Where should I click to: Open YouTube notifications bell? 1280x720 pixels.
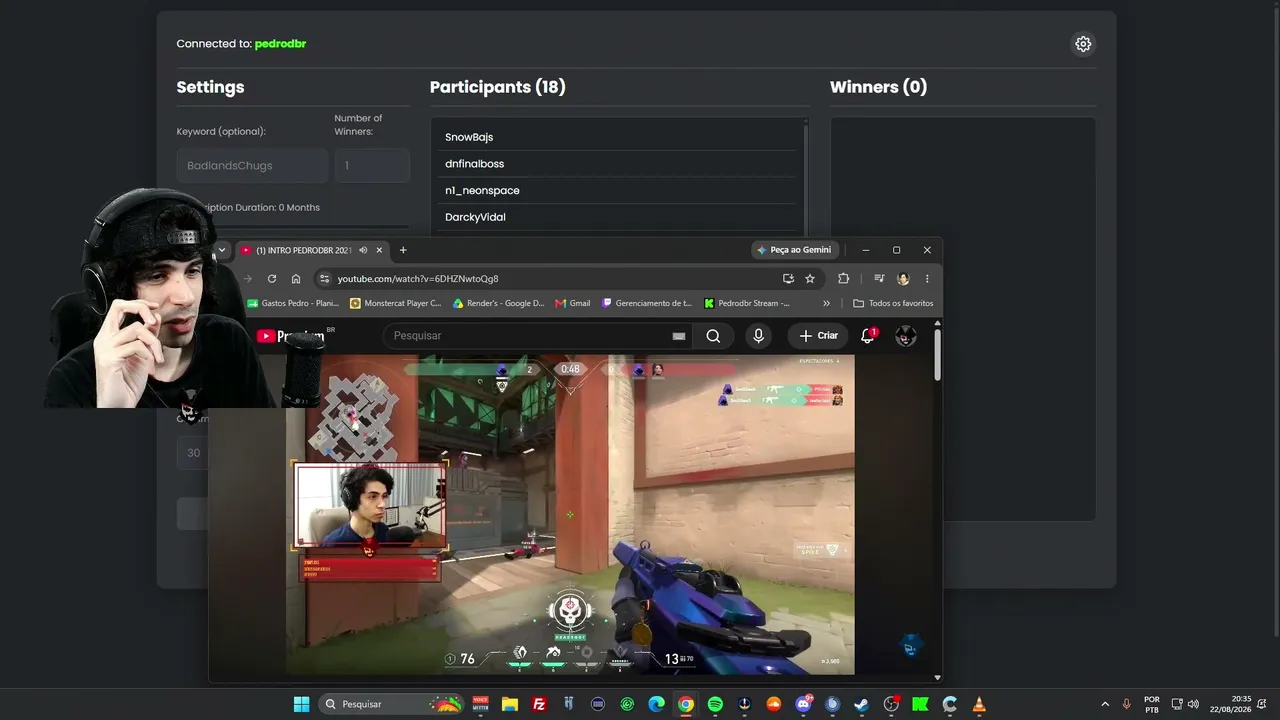868,336
